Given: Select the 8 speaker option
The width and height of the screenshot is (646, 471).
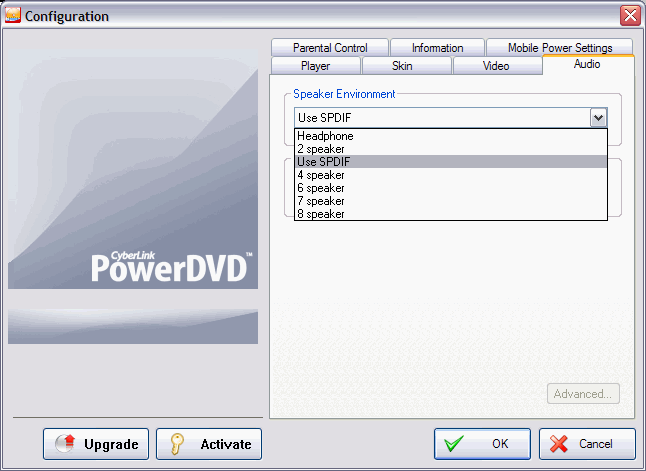Looking at the screenshot, I should tap(451, 213).
